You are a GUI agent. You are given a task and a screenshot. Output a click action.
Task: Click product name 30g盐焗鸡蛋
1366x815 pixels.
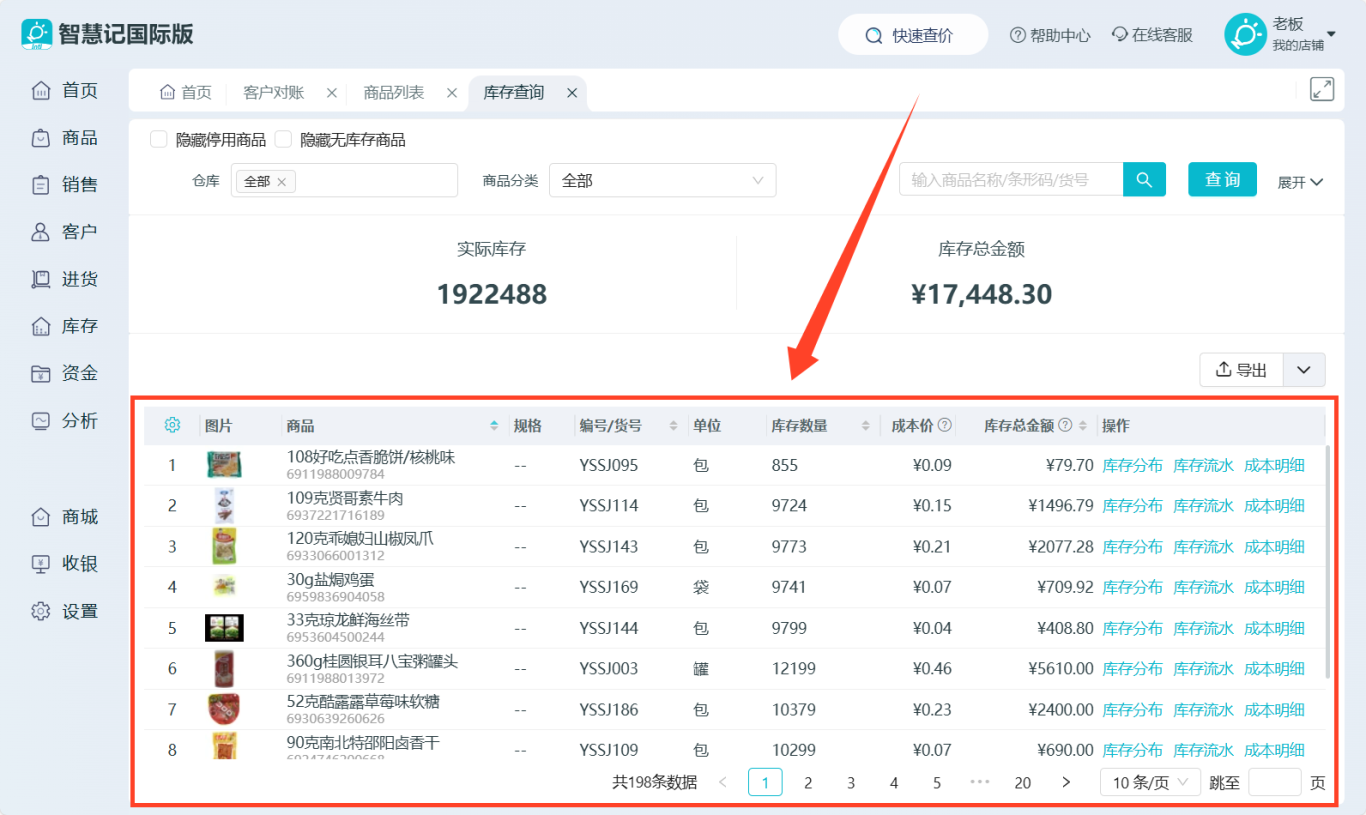[x=331, y=579]
